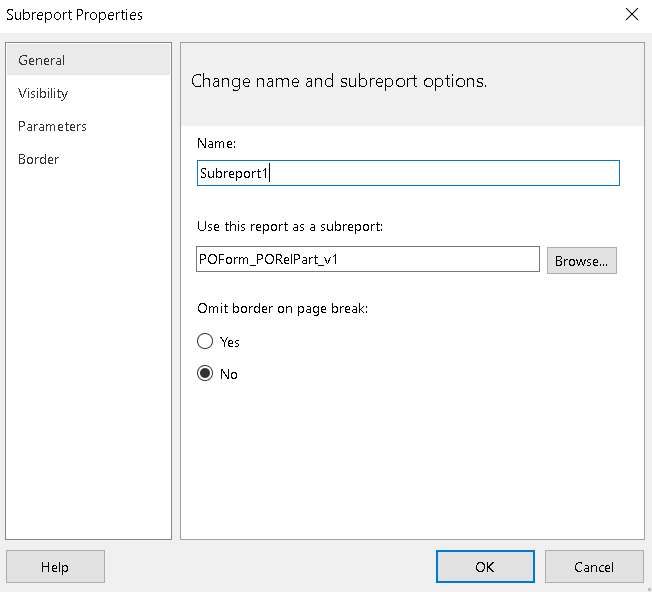Click the "Name:" label
This screenshot has width=652, height=592.
(x=216, y=143)
